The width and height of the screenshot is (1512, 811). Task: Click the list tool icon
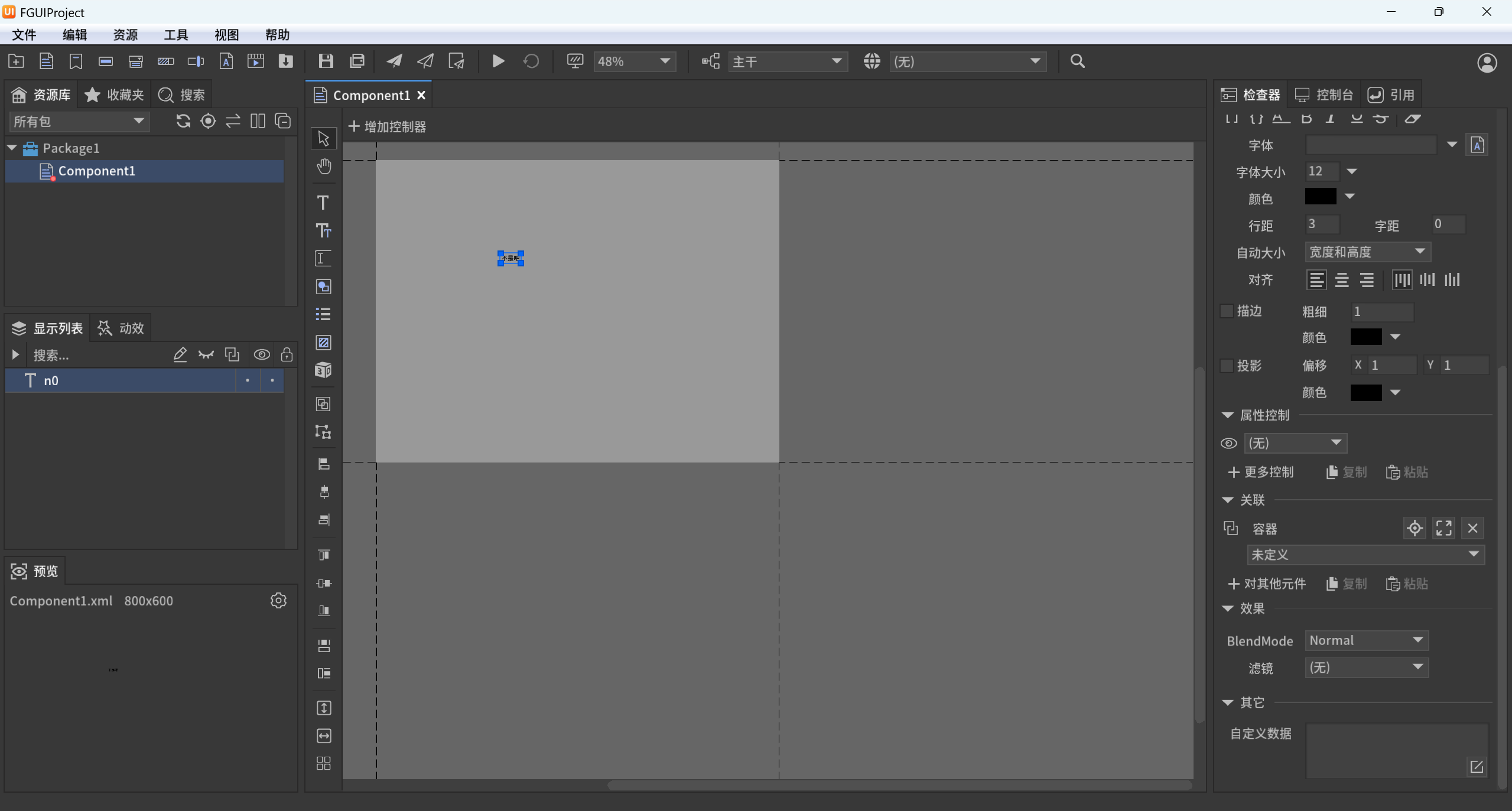click(323, 314)
